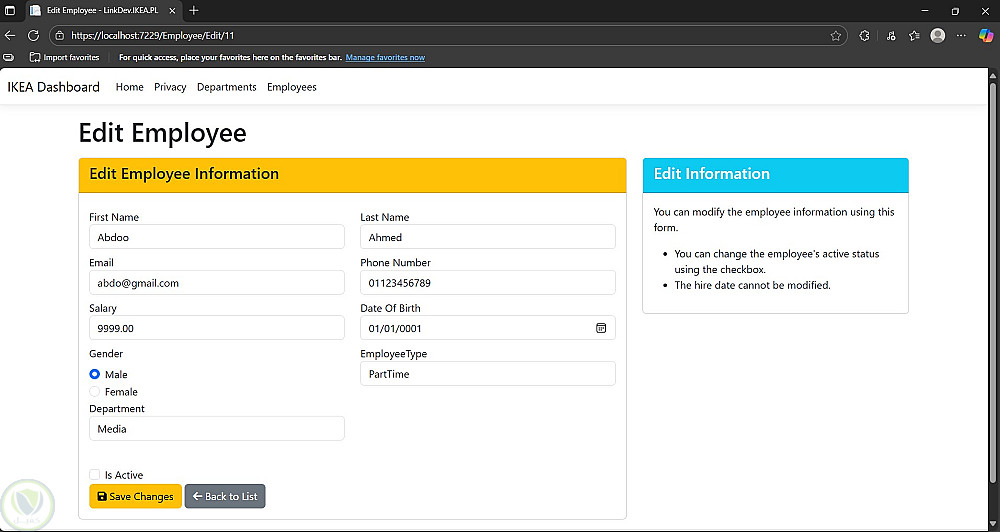Select the Edit Employee browser tab
This screenshot has height=532, width=1000.
(102, 11)
